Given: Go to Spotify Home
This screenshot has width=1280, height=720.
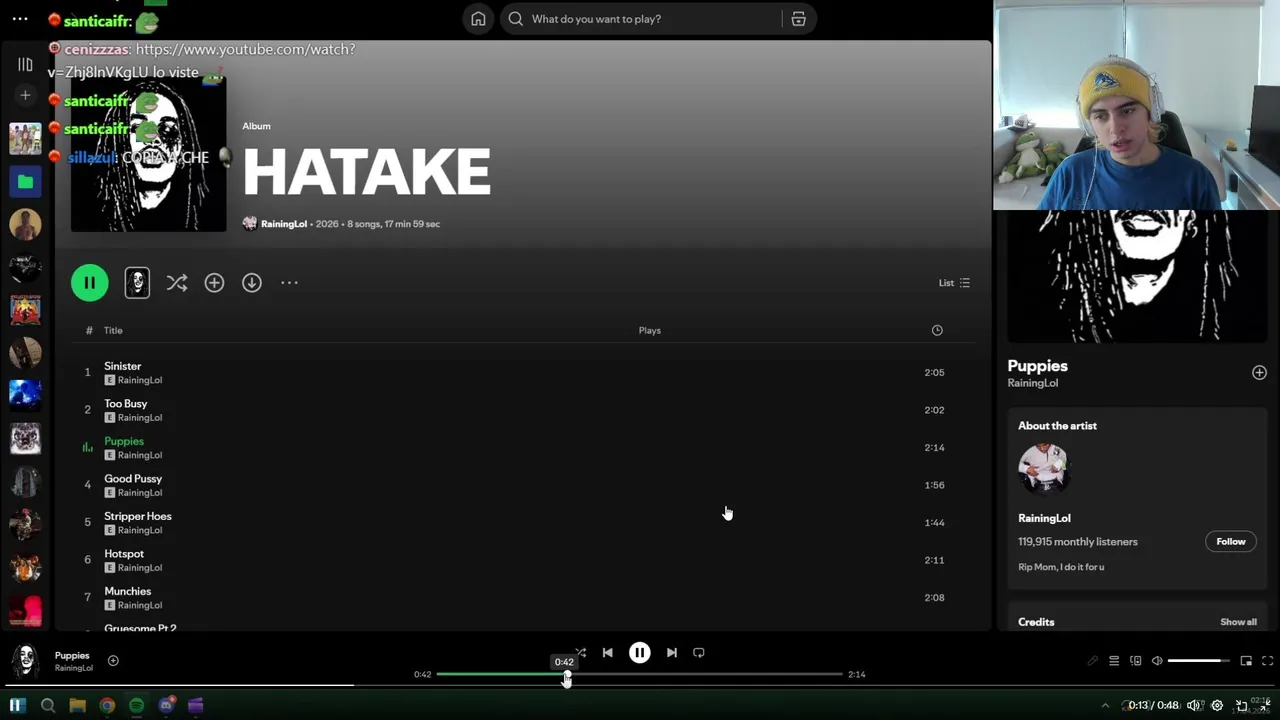Looking at the screenshot, I should point(478,19).
